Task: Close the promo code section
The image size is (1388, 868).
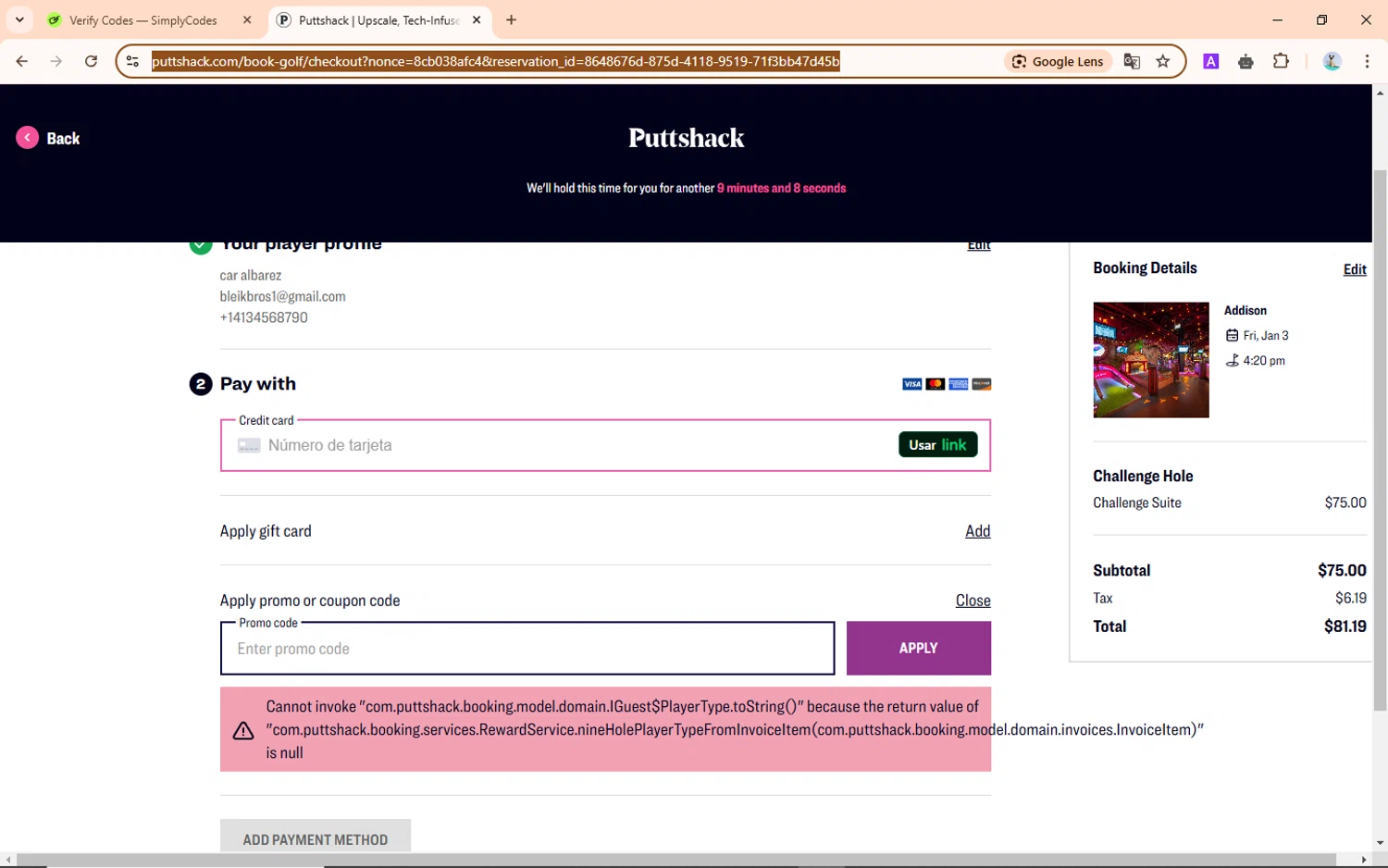Action: [x=973, y=601]
